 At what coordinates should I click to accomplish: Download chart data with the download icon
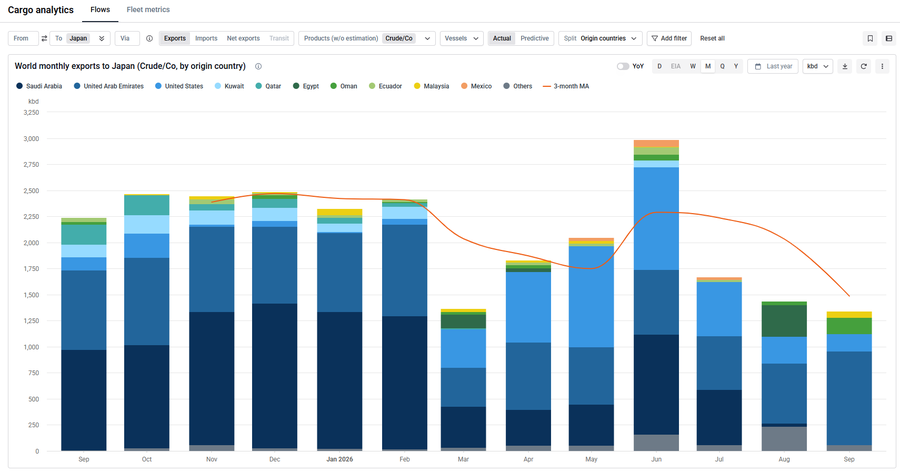845,67
